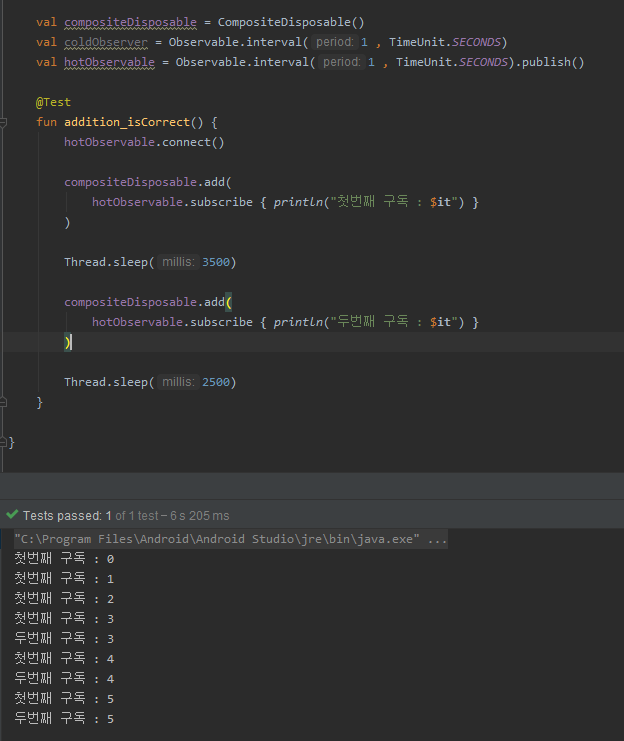Screen dimensions: 624x741
Task: Click the compositeDisposable variable declaration
Action: [x=130, y=23]
